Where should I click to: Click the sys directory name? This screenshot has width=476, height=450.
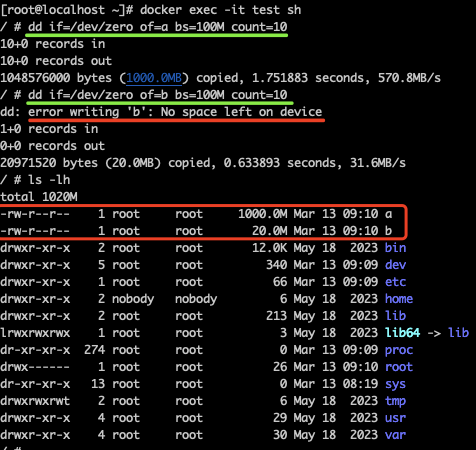coord(395,384)
